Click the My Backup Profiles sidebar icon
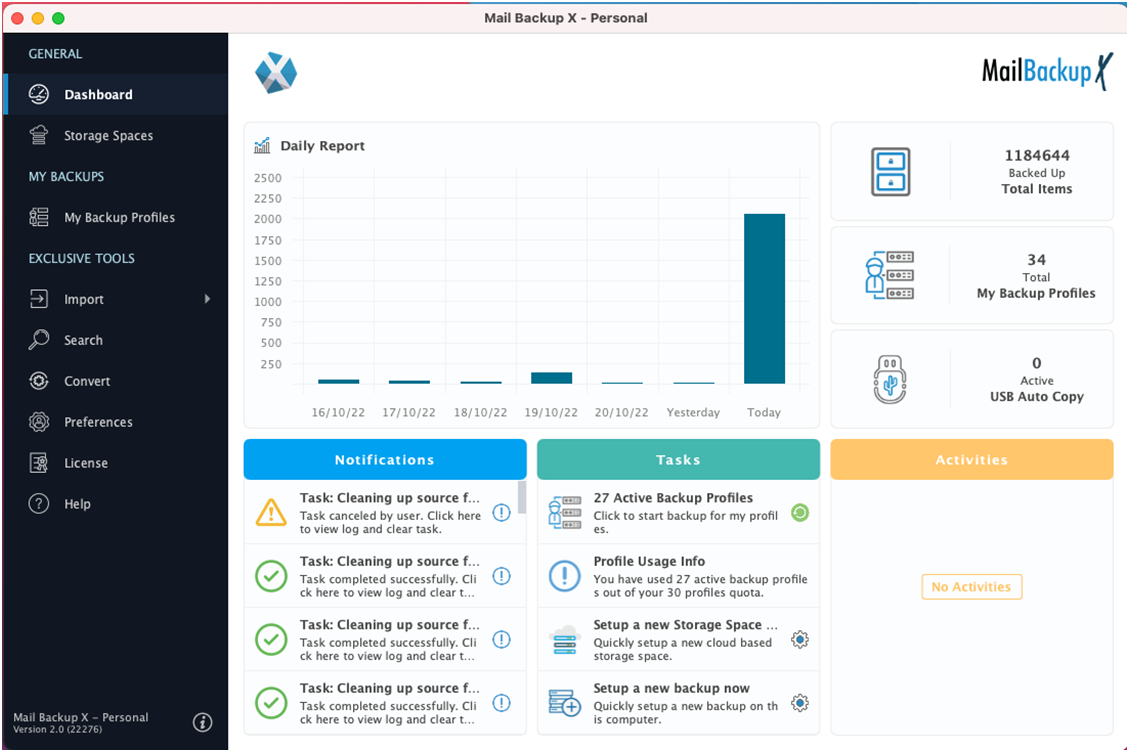This screenshot has height=752, width=1129. (x=39, y=217)
